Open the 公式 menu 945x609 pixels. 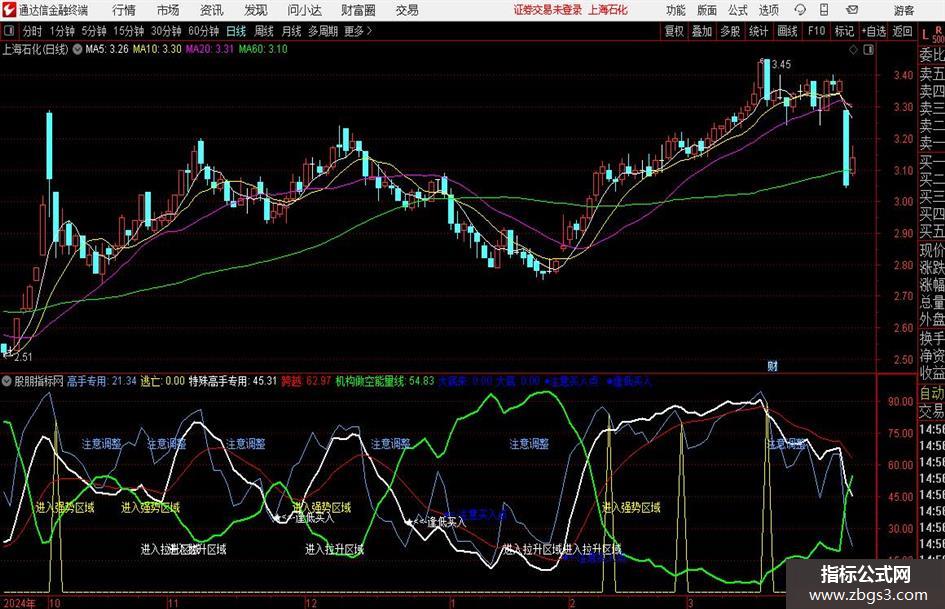tap(738, 10)
